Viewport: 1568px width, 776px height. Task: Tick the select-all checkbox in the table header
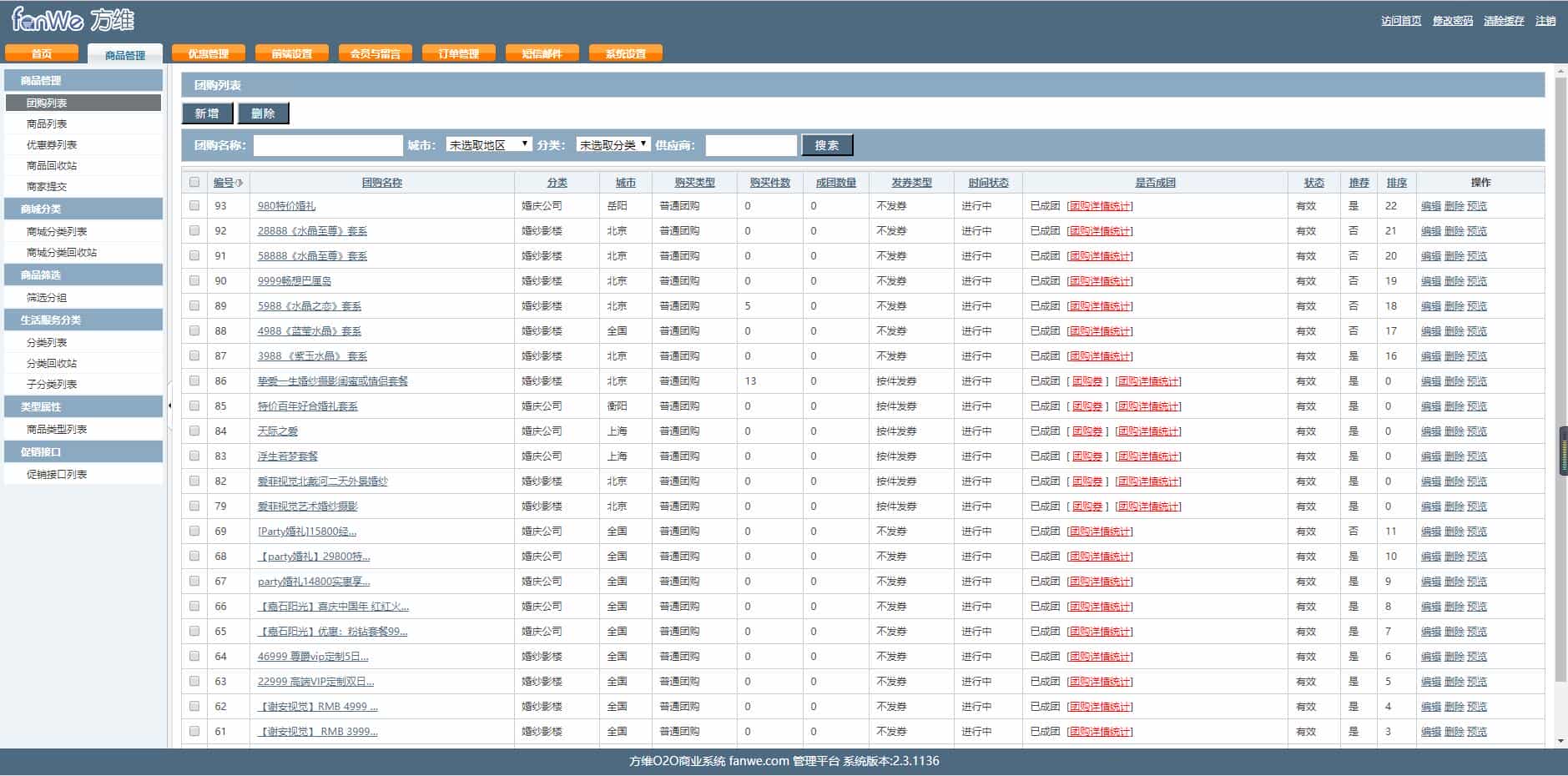(194, 182)
